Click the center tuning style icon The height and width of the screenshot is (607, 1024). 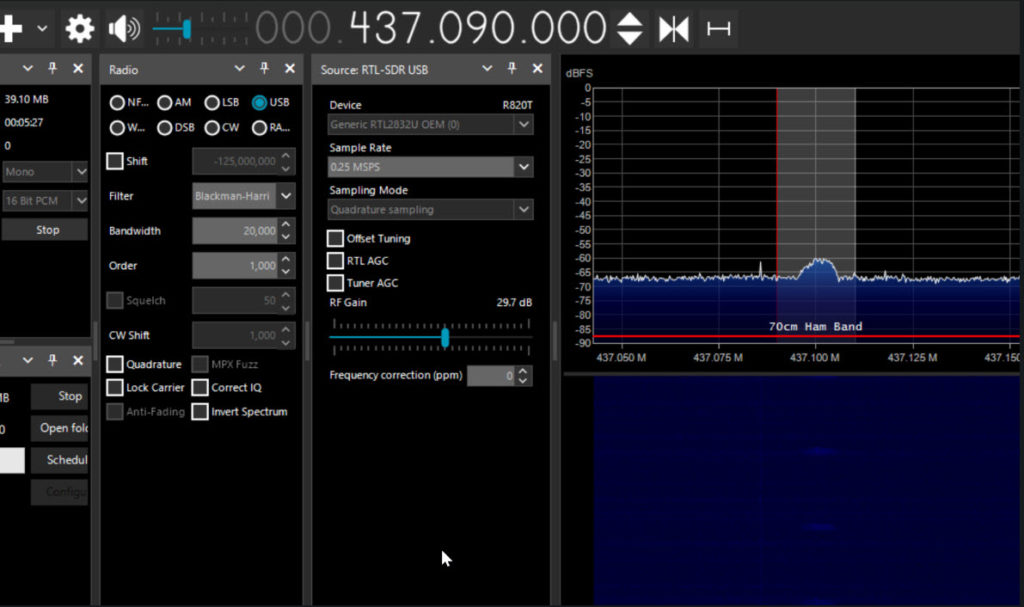click(673, 29)
